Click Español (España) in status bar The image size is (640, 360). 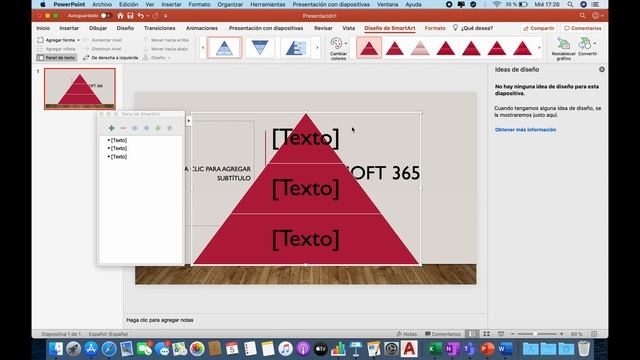(109, 334)
